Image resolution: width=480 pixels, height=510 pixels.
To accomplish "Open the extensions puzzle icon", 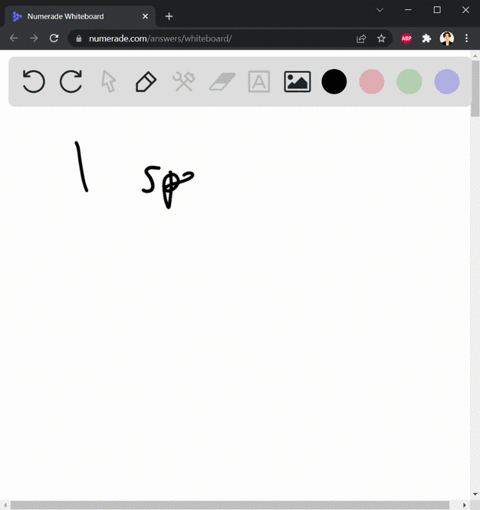I will (426, 38).
